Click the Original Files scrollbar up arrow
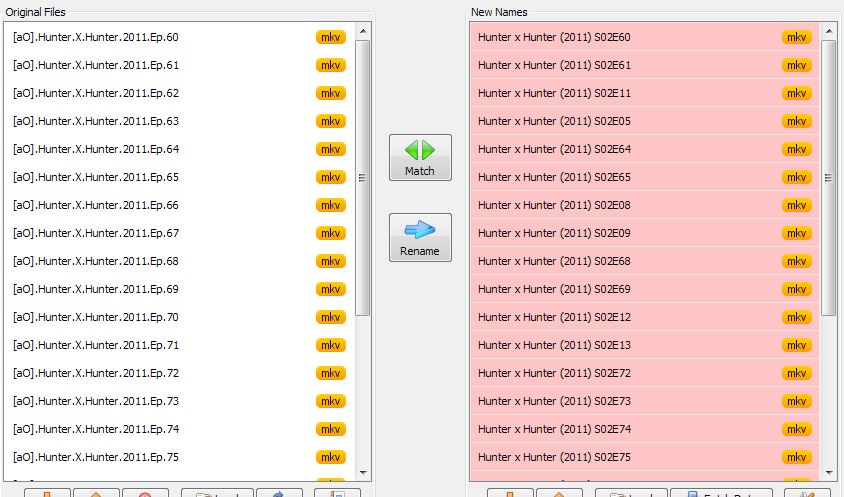This screenshot has height=497, width=844. coord(363,31)
